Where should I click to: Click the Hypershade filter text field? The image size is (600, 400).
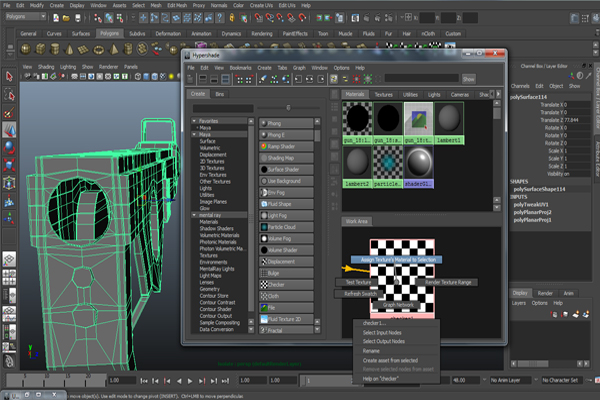tap(422, 78)
